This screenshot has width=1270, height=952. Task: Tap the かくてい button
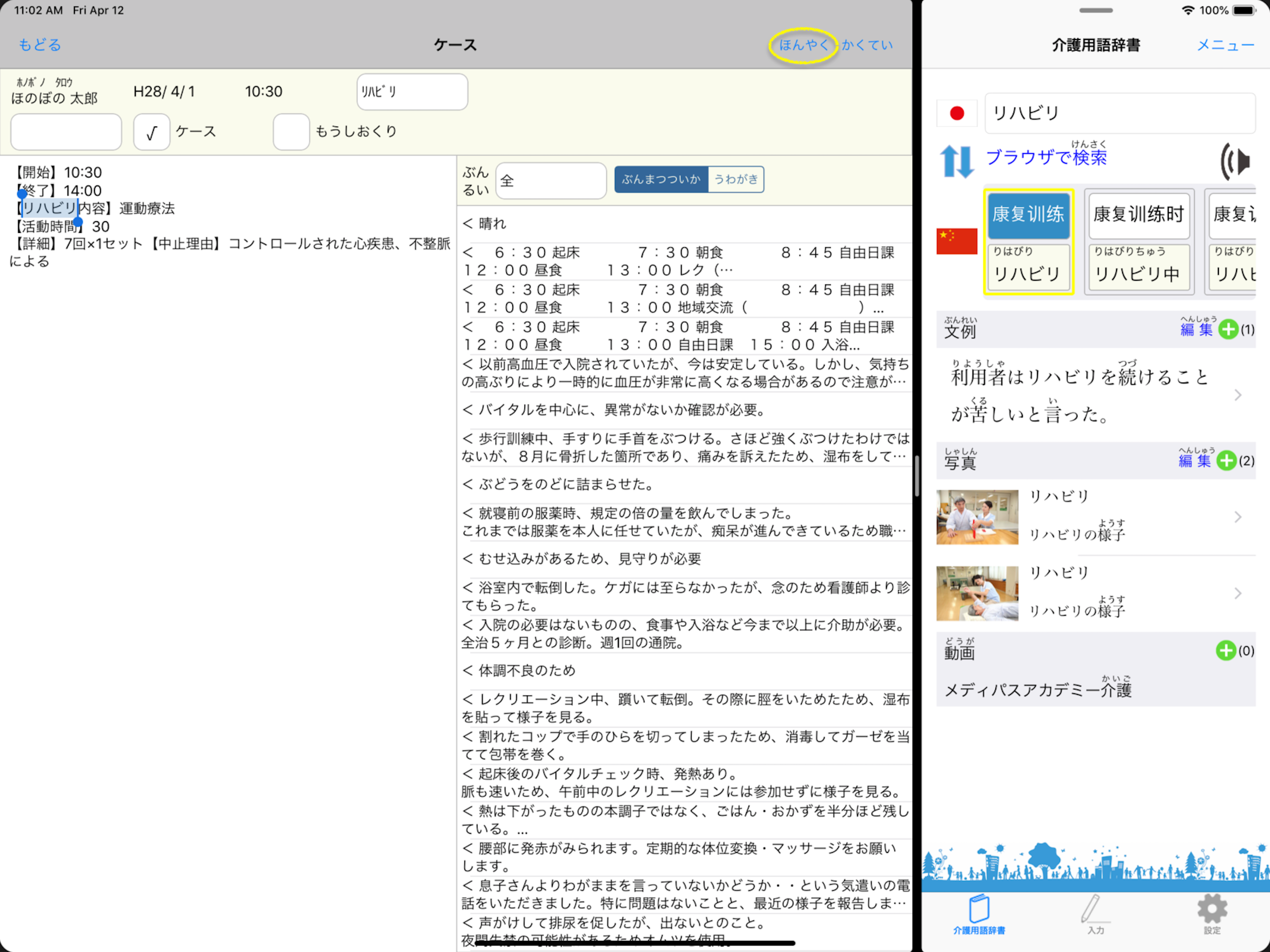[x=867, y=45]
